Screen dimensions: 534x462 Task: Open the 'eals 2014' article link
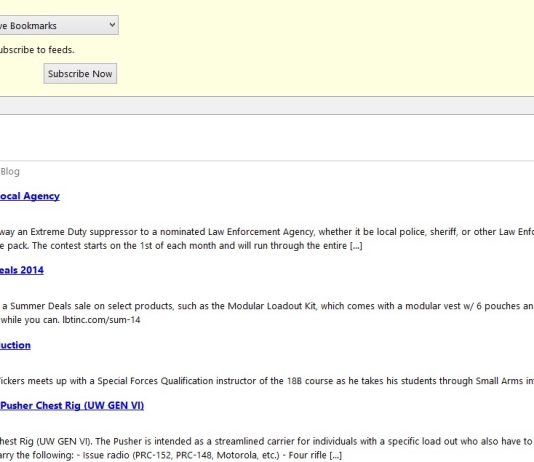pos(22,270)
